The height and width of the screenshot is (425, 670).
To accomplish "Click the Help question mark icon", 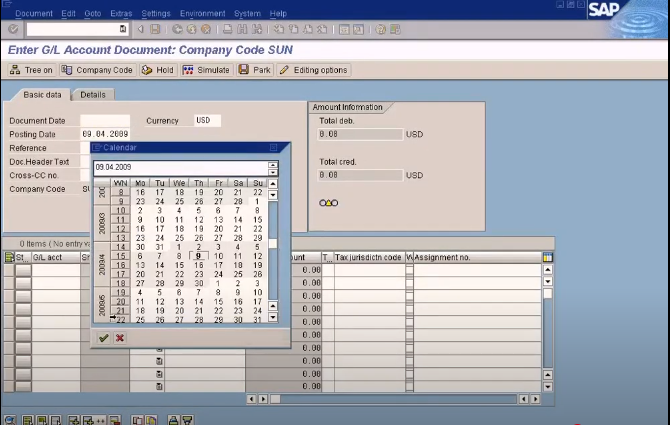I will tap(380, 29).
